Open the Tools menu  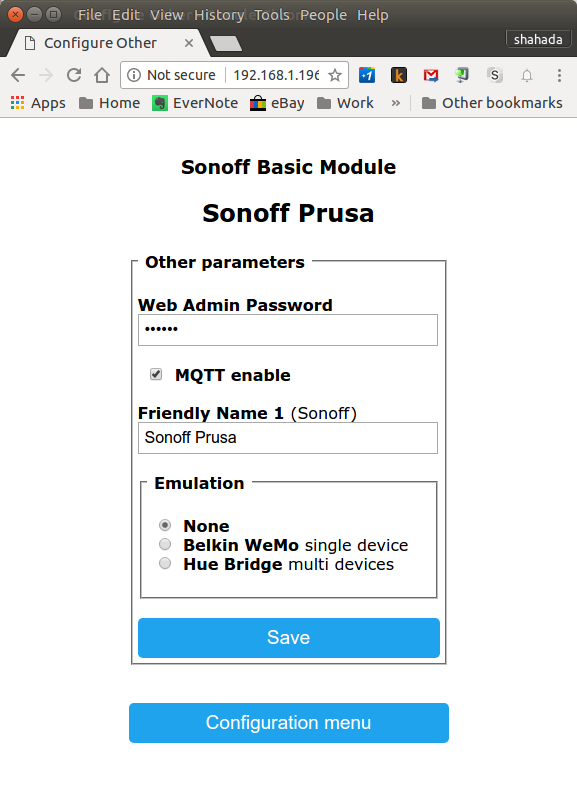(272, 15)
